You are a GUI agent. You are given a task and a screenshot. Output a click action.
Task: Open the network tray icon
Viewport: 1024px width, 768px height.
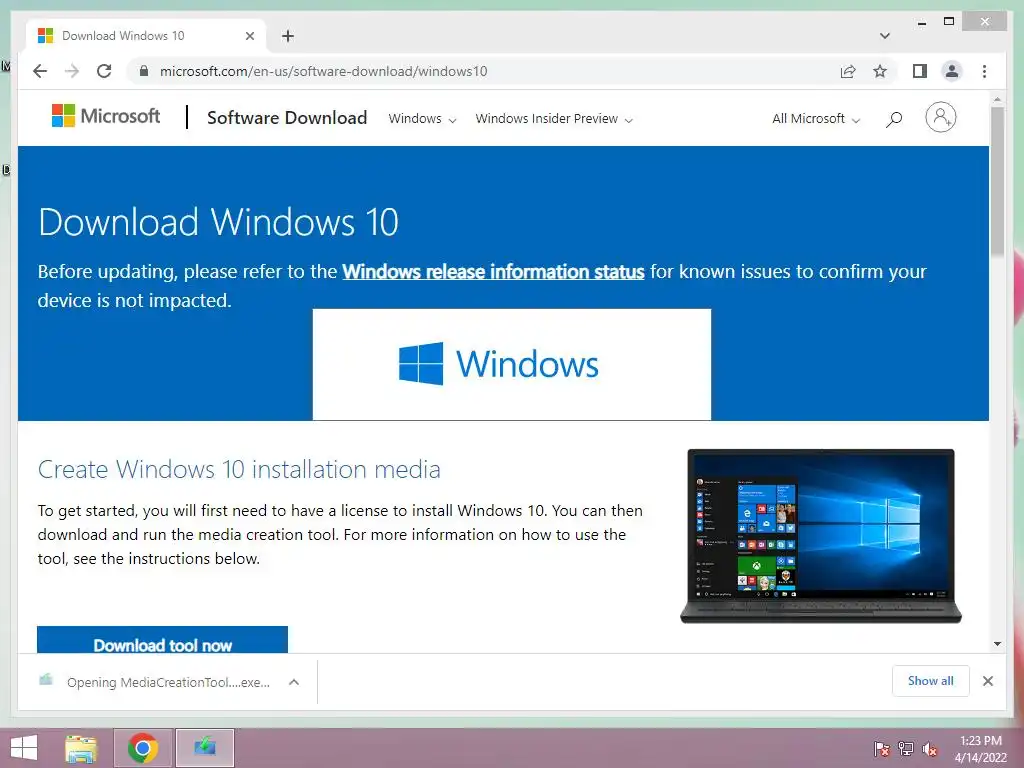pyautogui.click(x=905, y=749)
